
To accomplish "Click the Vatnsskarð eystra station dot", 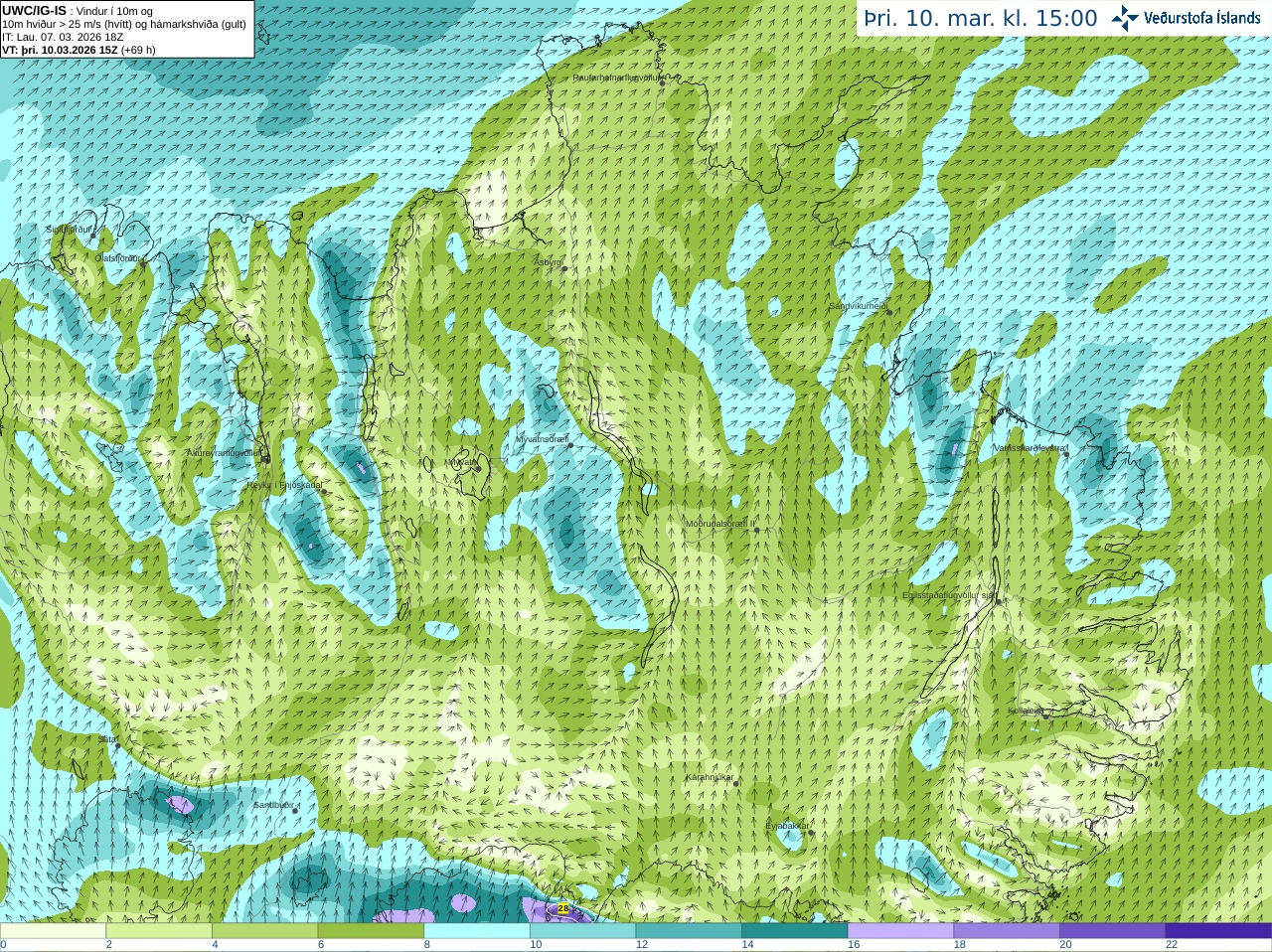I will (x=1066, y=453).
